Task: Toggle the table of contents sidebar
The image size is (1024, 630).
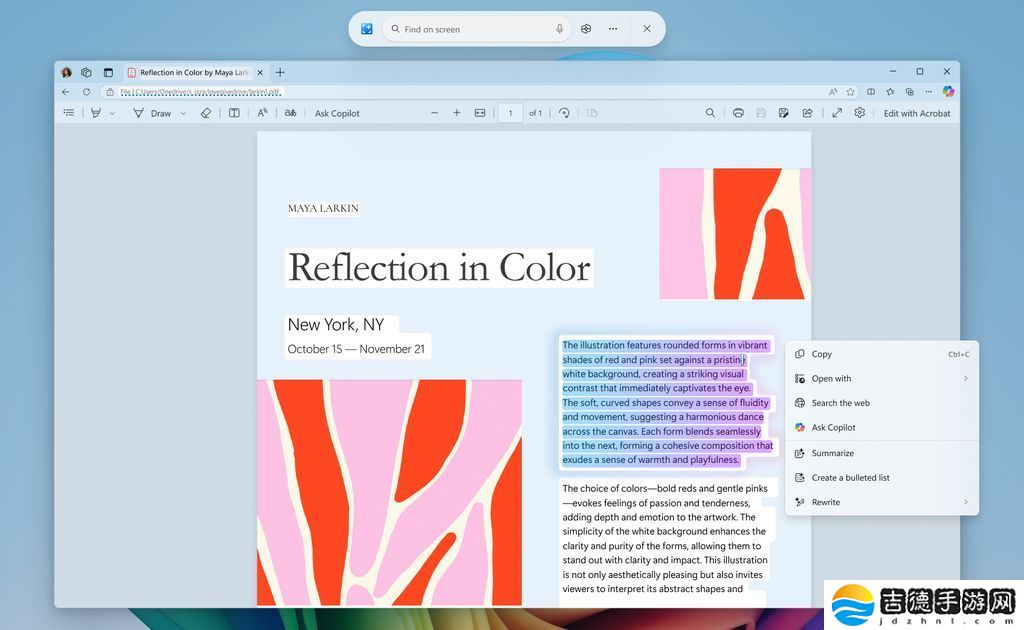Action: [x=69, y=113]
